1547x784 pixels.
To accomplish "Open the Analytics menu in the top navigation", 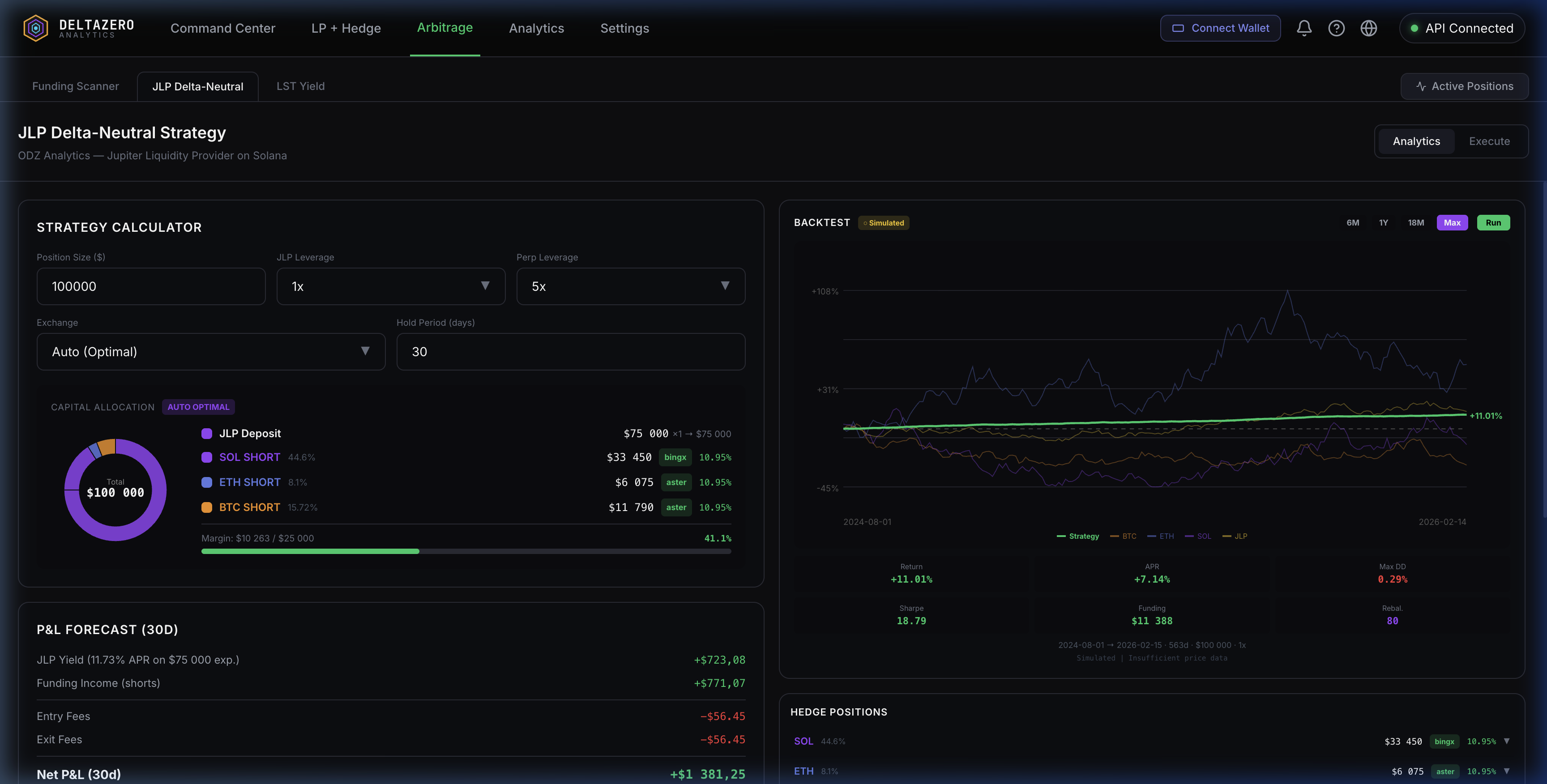I will pyautogui.click(x=536, y=28).
